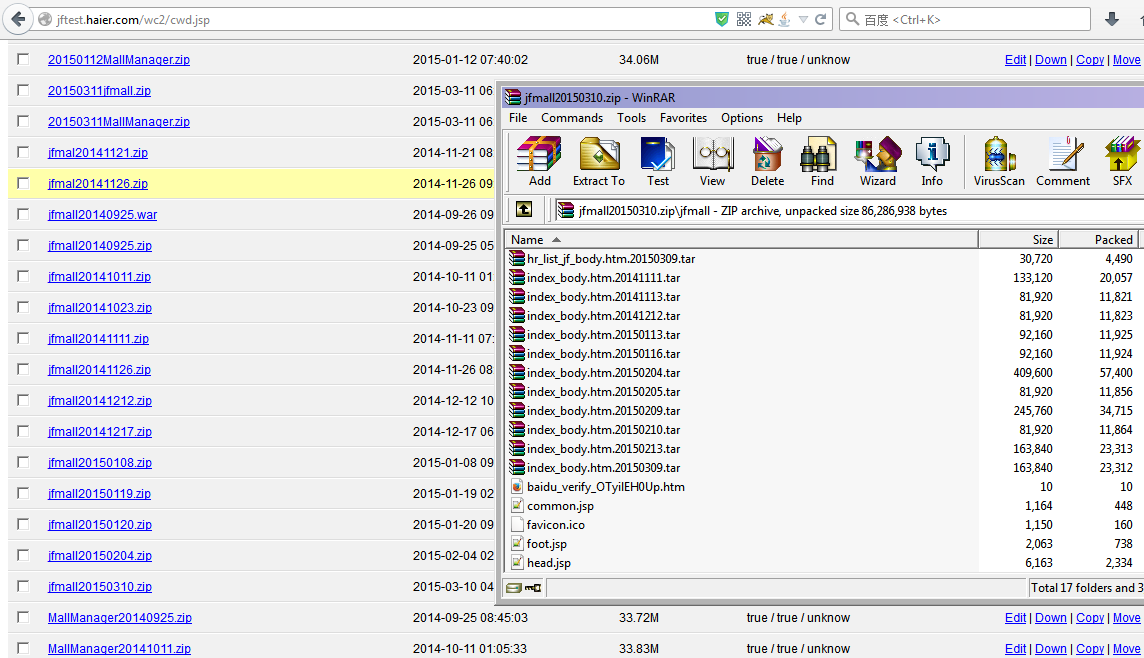The width and height of the screenshot is (1144, 658).
Task: Click the Test archive toolbar icon
Action: [x=657, y=161]
